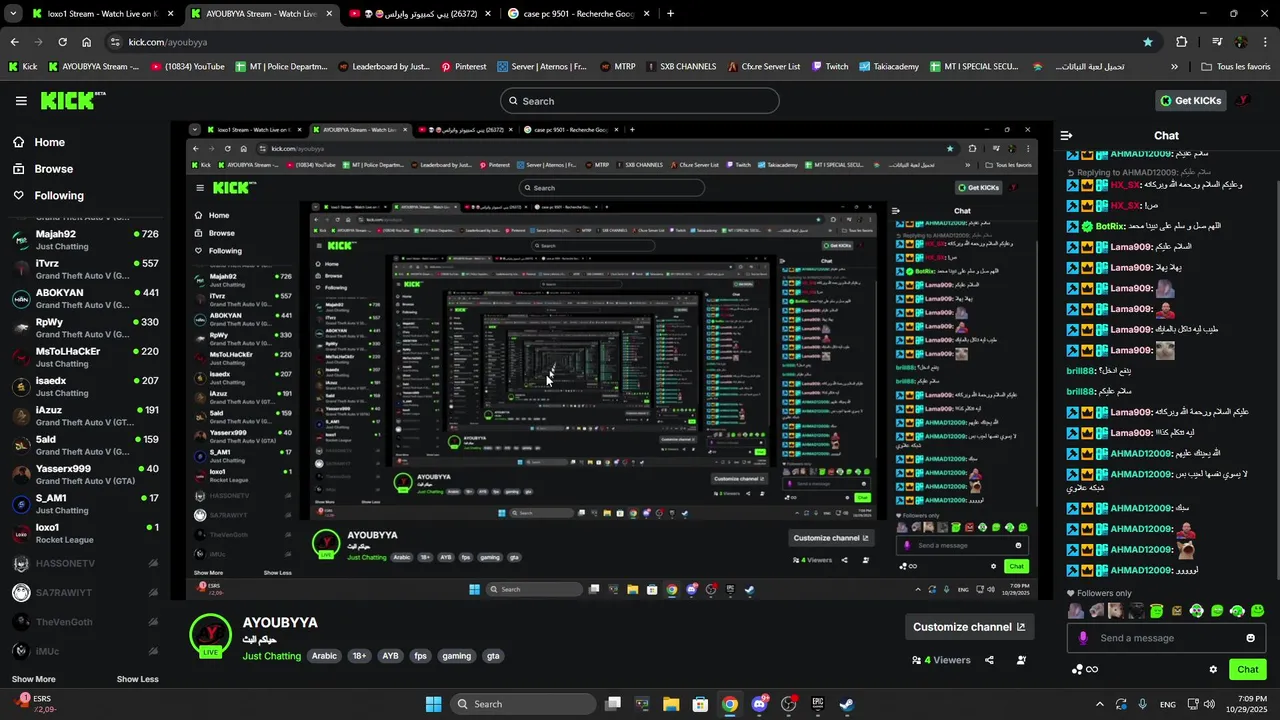This screenshot has height=720, width=1280.
Task: Click the outer Get KICKs button
Action: coord(1190,101)
